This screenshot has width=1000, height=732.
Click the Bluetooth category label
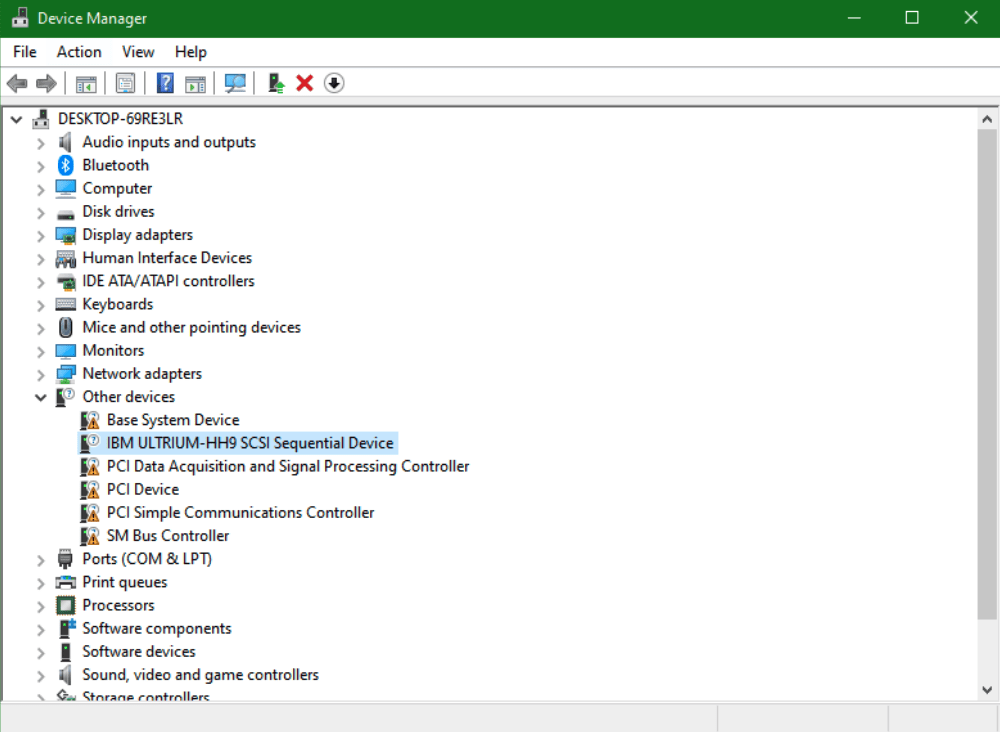(x=115, y=165)
